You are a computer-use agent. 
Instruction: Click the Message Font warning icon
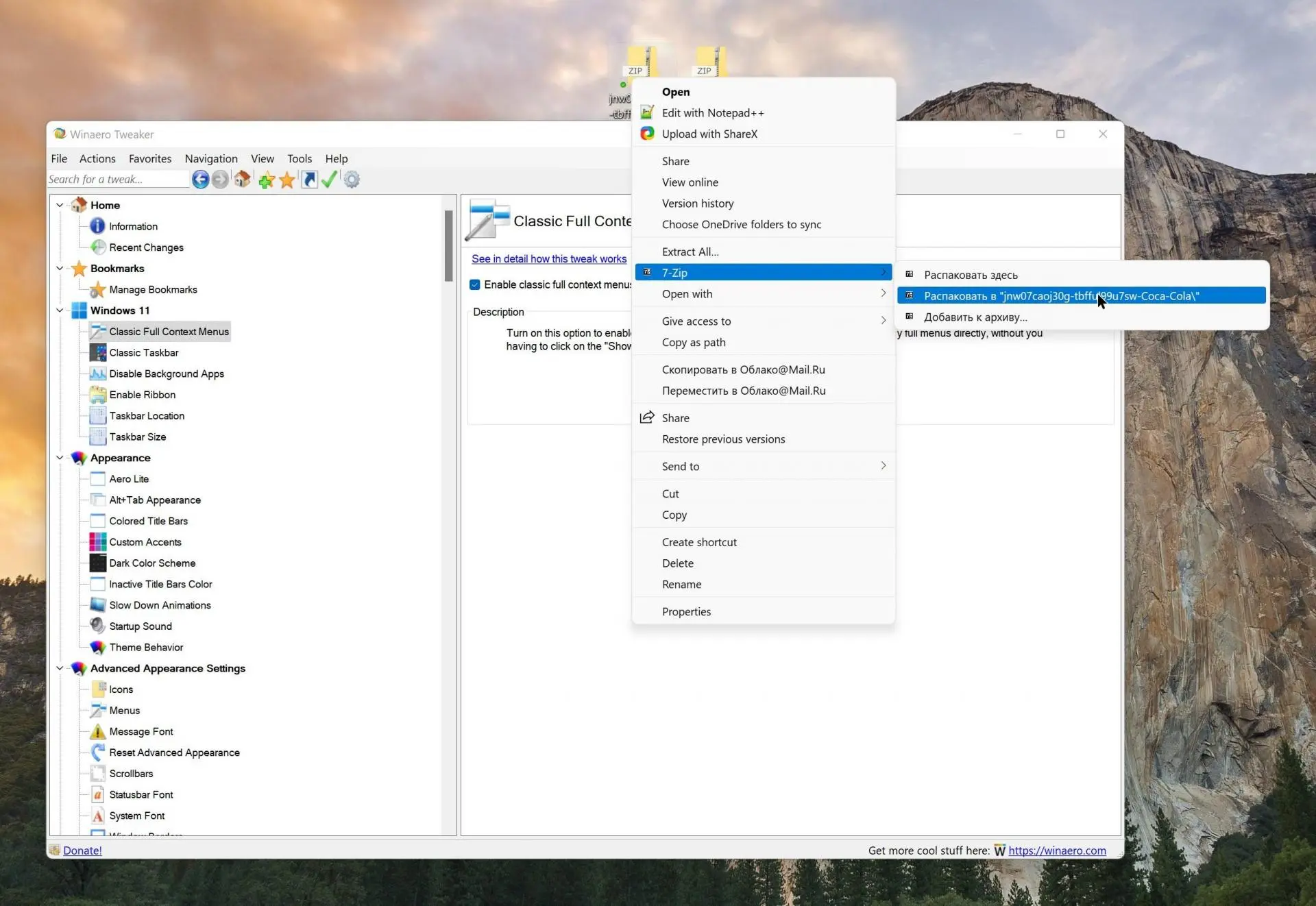pos(98,731)
